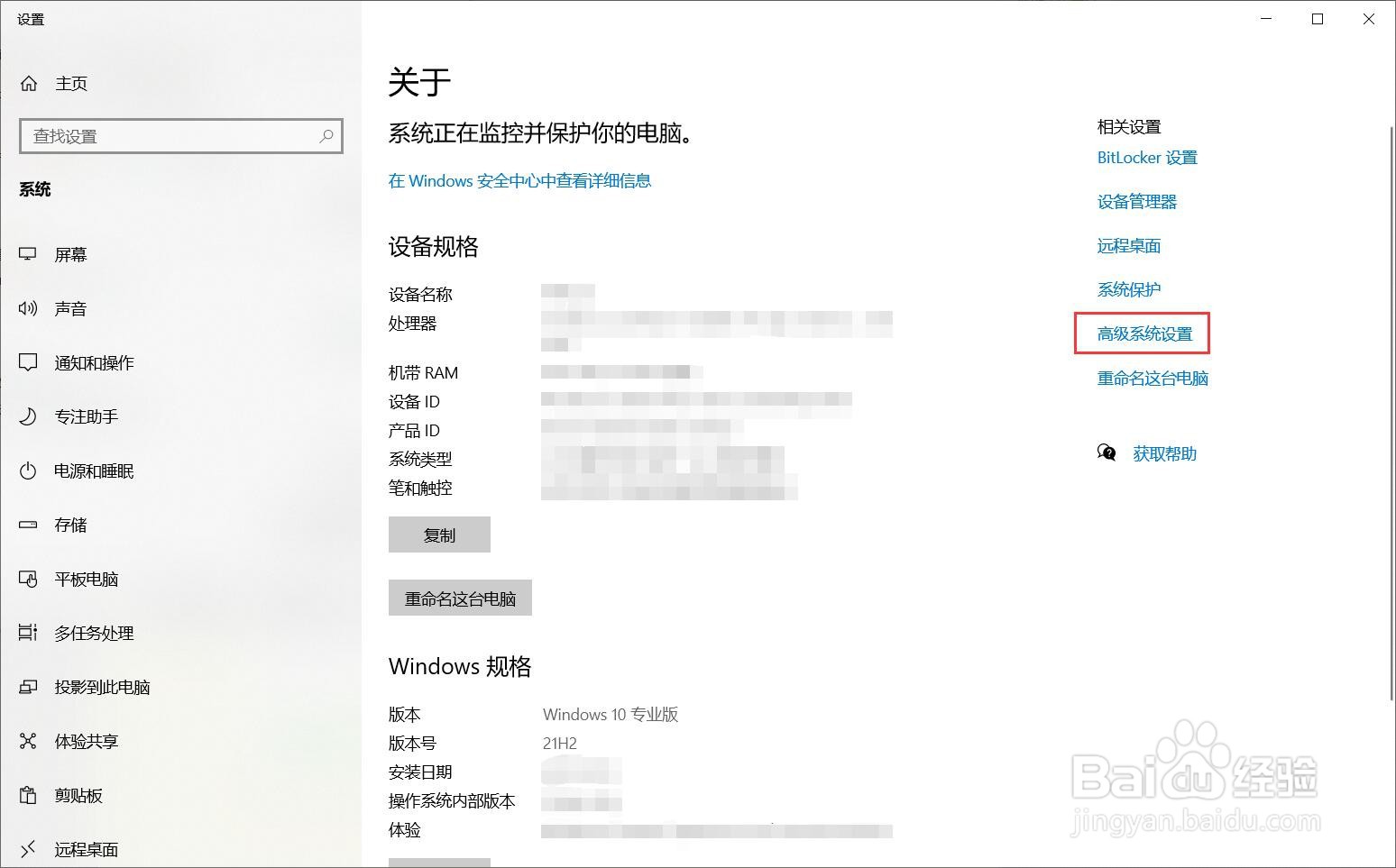Image resolution: width=1396 pixels, height=868 pixels.
Task: Click the 复制 button under device specs
Action: click(439, 535)
